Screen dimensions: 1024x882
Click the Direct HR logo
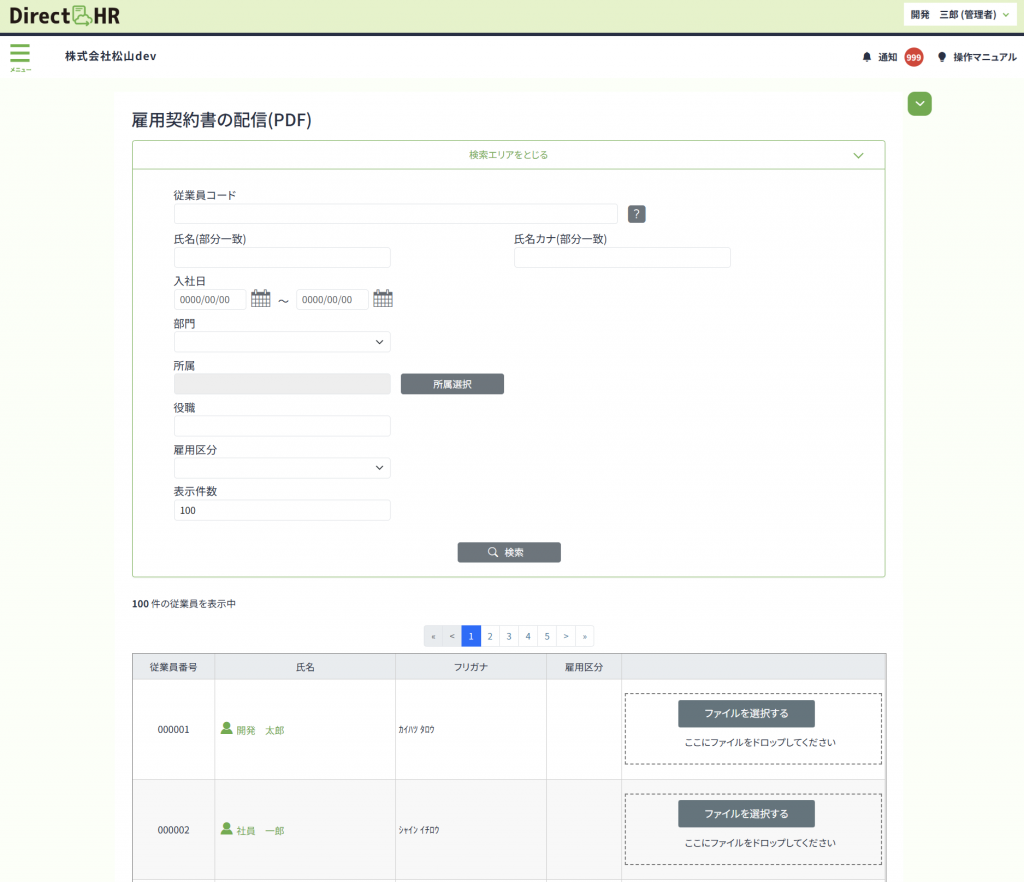(x=64, y=15)
